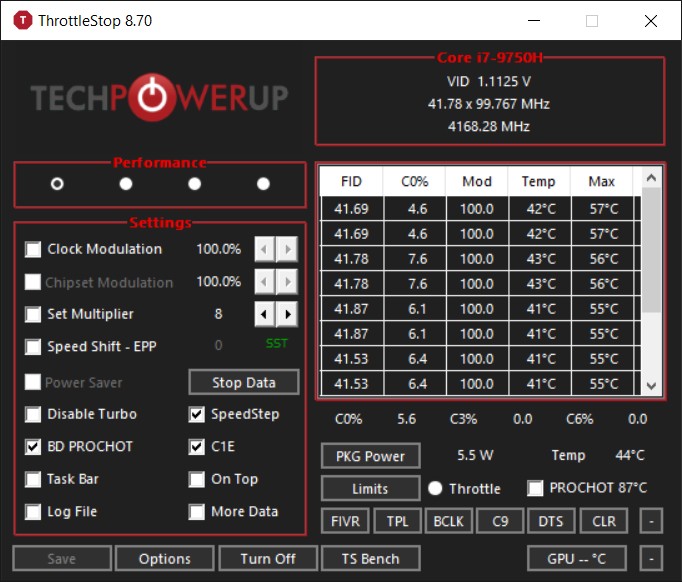
Task: Enable the On Top checkbox
Action: pos(197,479)
